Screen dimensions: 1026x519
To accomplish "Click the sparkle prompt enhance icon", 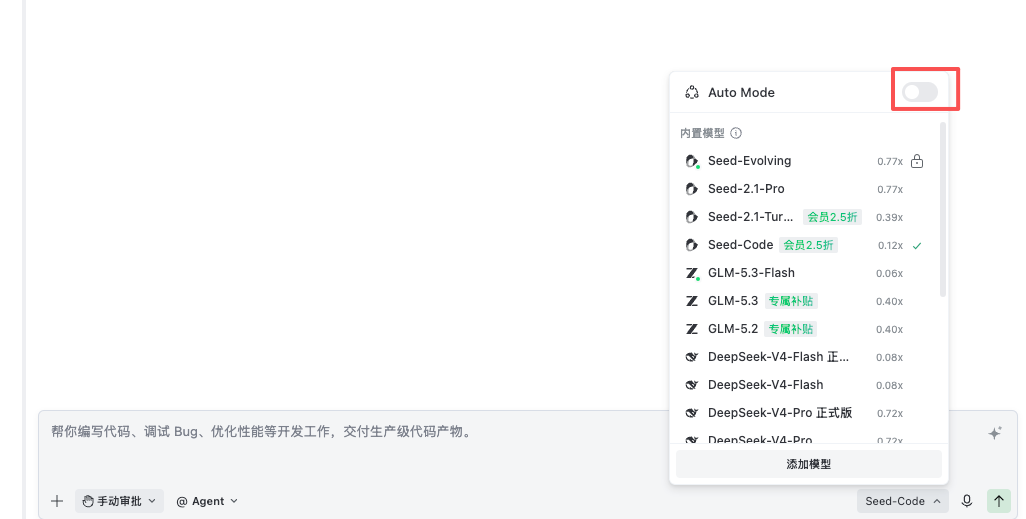I will (995, 433).
